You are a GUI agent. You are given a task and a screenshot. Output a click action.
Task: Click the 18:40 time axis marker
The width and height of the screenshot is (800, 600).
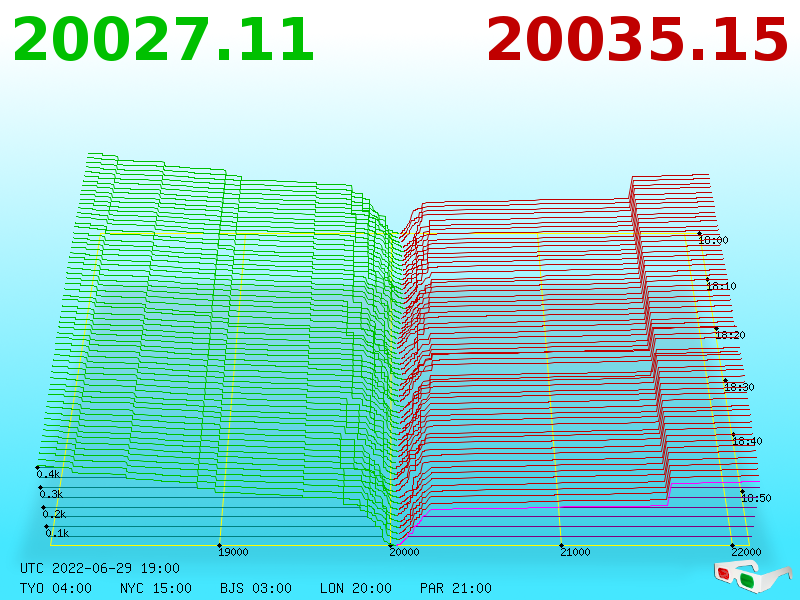click(747, 441)
